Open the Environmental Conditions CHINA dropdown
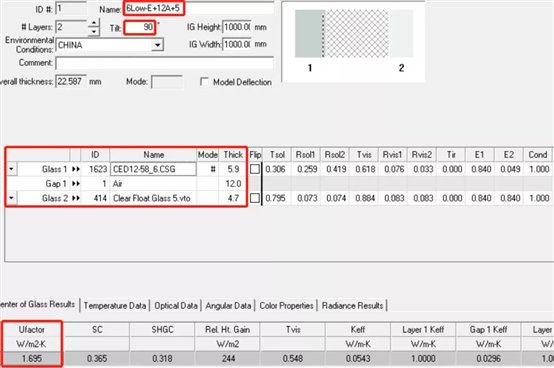Screen dimensions: 554x368 [x=157, y=45]
